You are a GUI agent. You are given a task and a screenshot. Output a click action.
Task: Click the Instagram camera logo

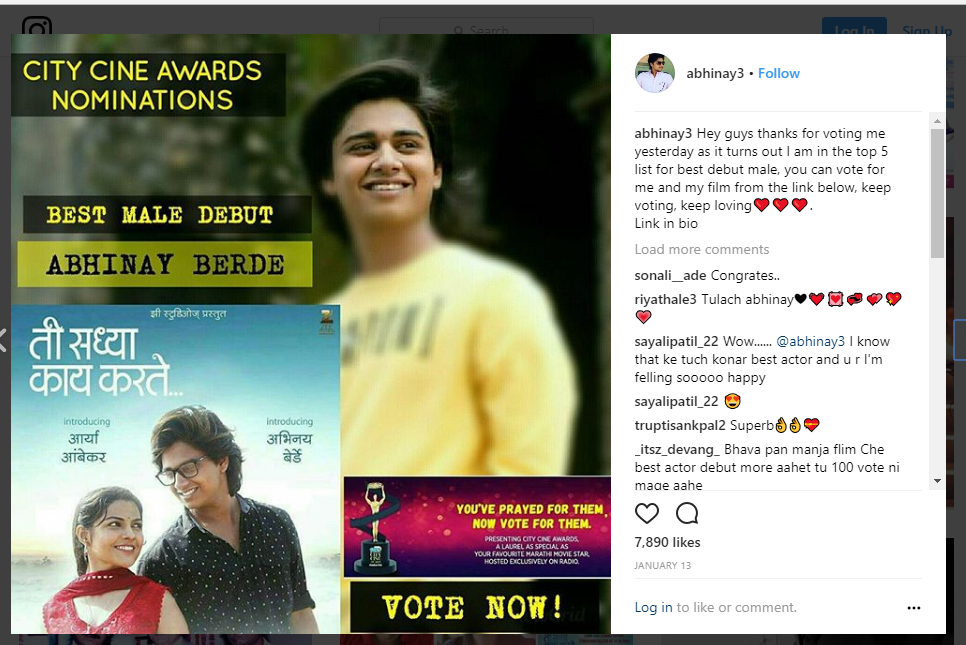36,26
